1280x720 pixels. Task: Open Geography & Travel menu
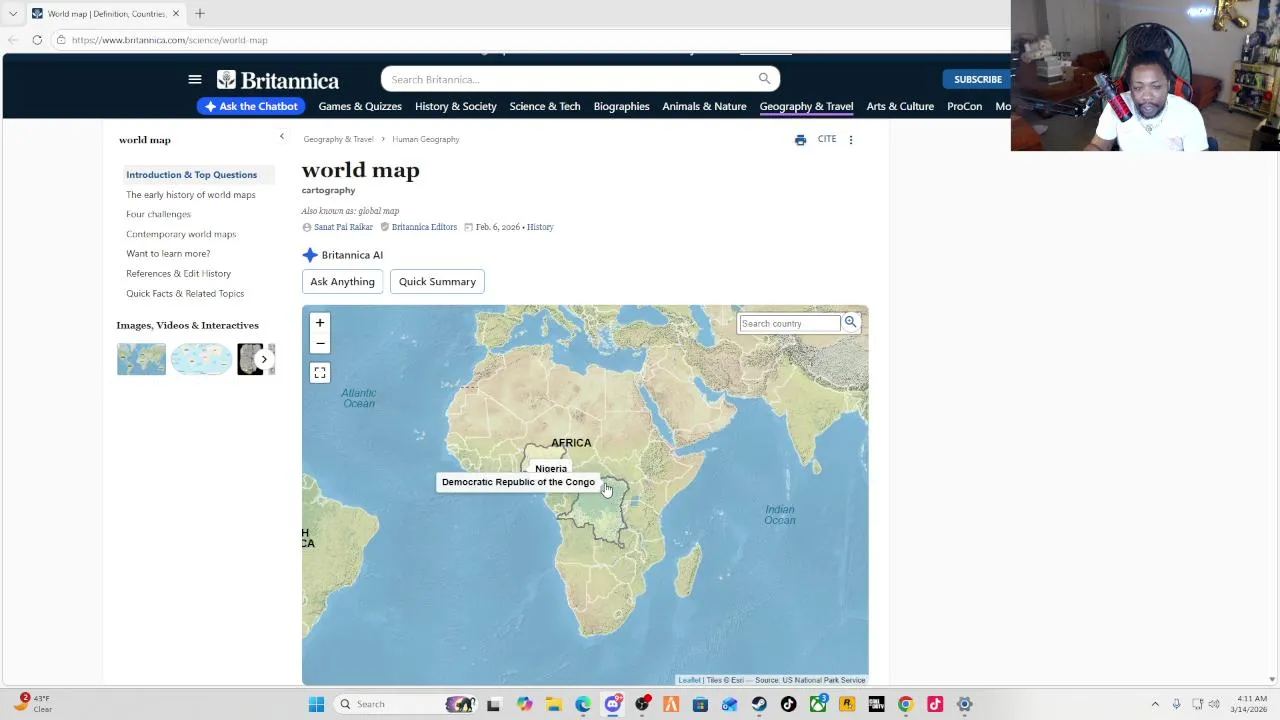point(806,106)
